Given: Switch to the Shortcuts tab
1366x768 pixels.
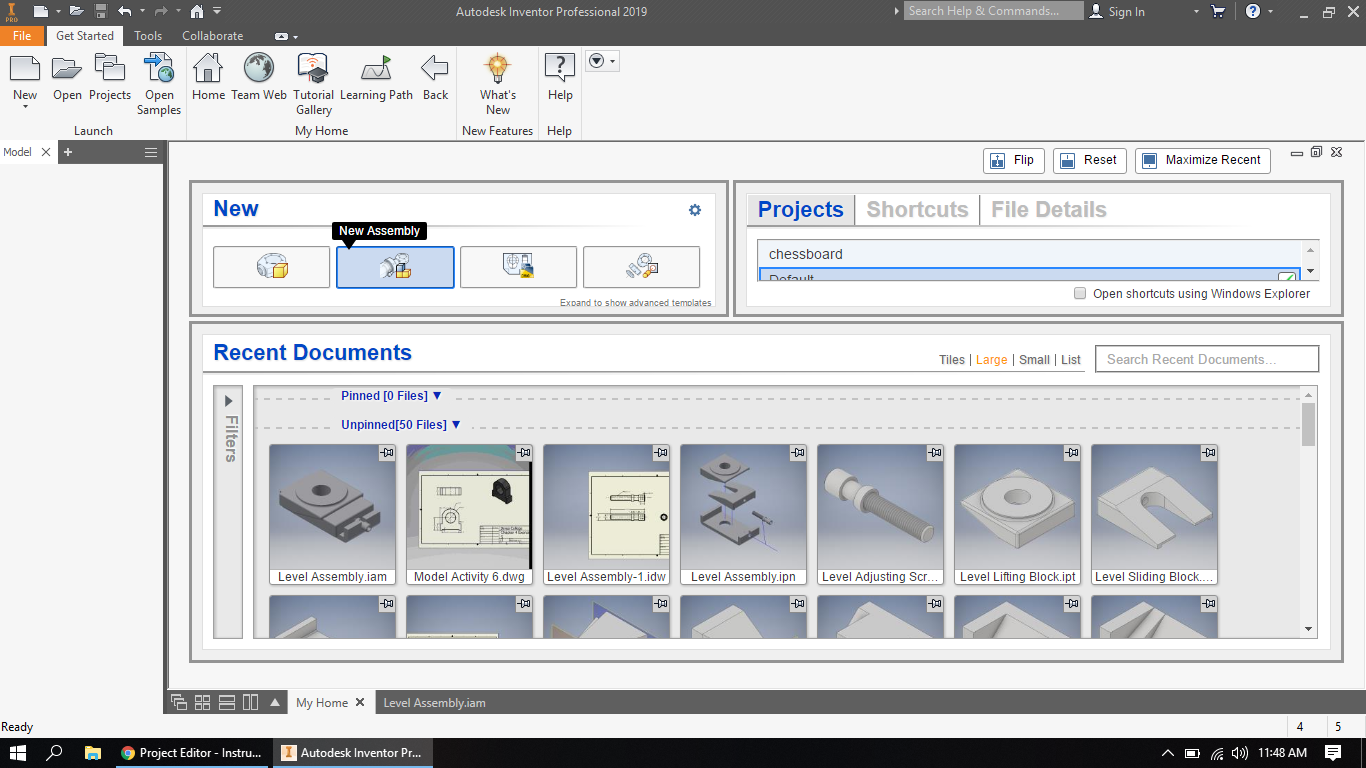Looking at the screenshot, I should 916,209.
